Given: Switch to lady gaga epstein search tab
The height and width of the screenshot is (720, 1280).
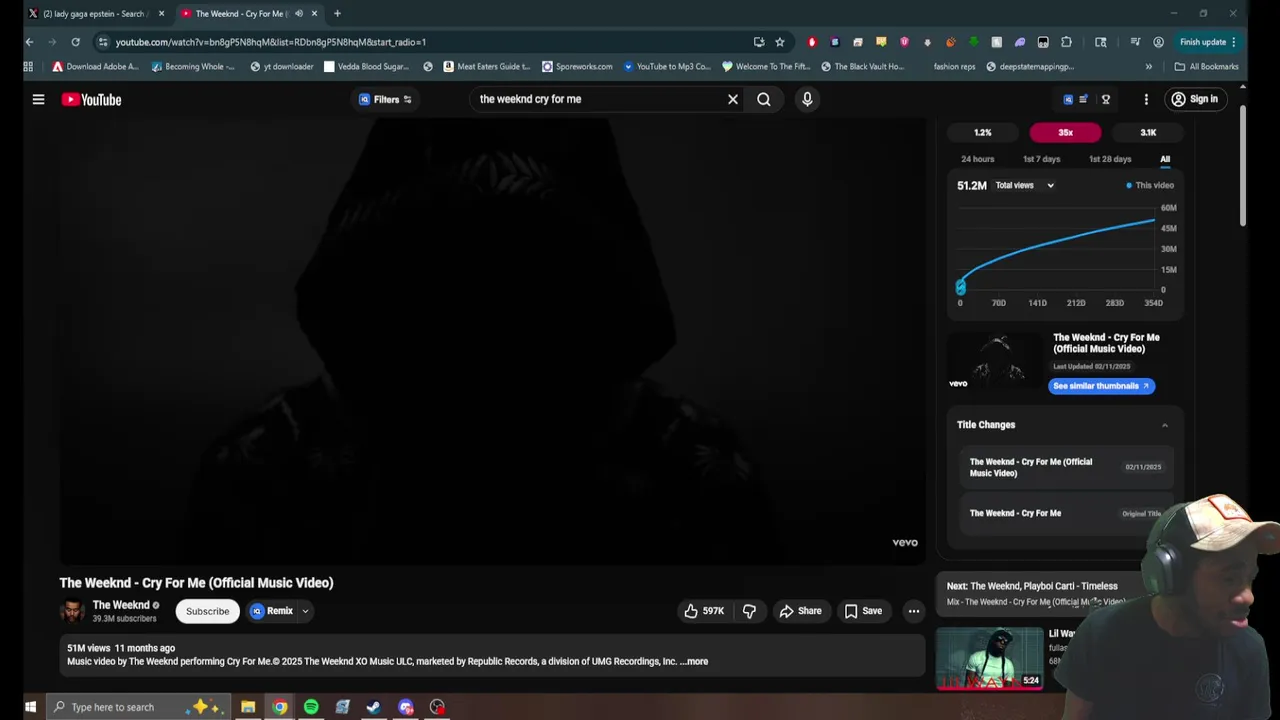Looking at the screenshot, I should (94, 14).
